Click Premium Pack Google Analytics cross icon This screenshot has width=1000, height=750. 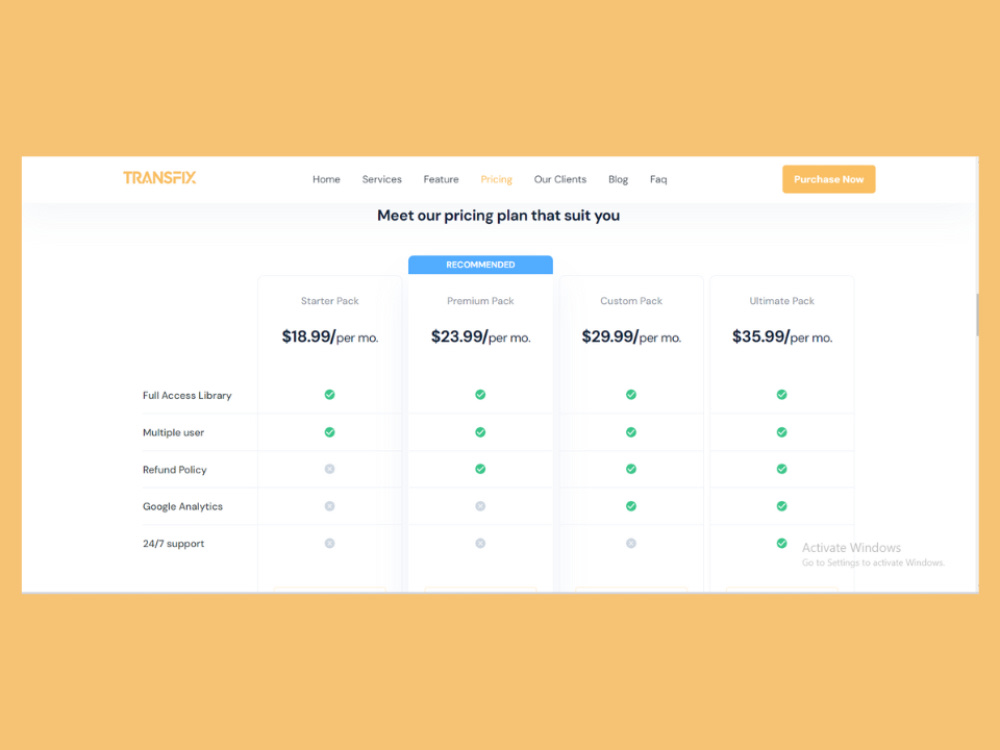[480, 506]
